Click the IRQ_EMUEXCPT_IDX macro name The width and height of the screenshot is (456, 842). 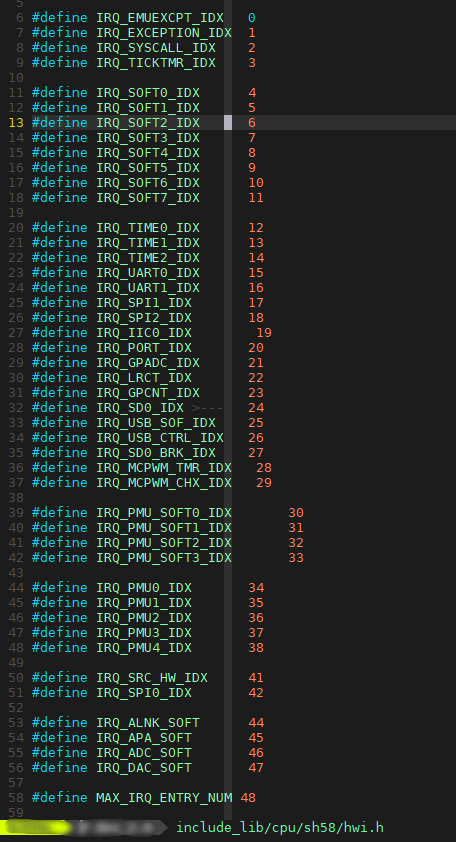pos(160,18)
